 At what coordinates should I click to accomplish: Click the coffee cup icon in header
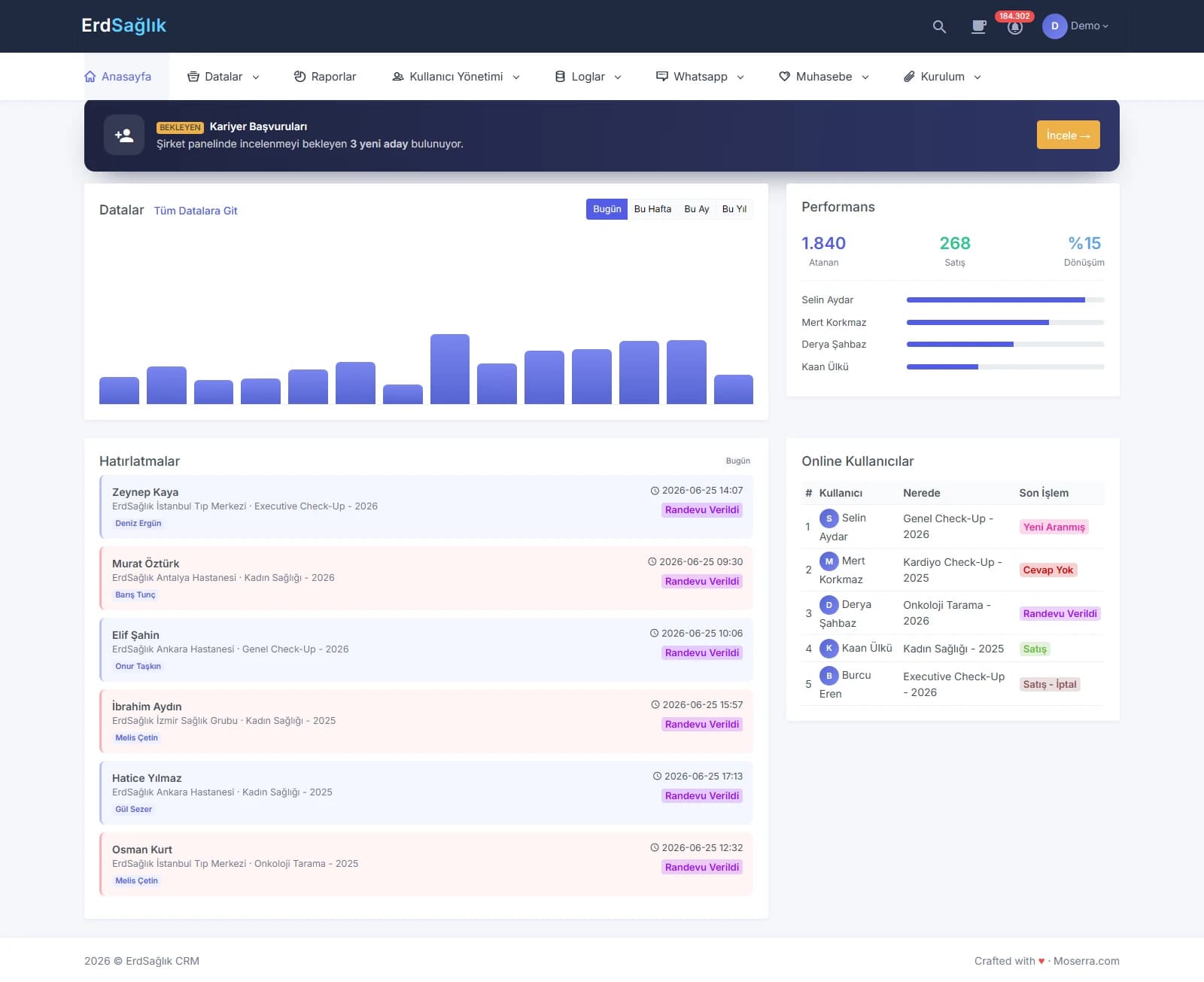pyautogui.click(x=978, y=26)
